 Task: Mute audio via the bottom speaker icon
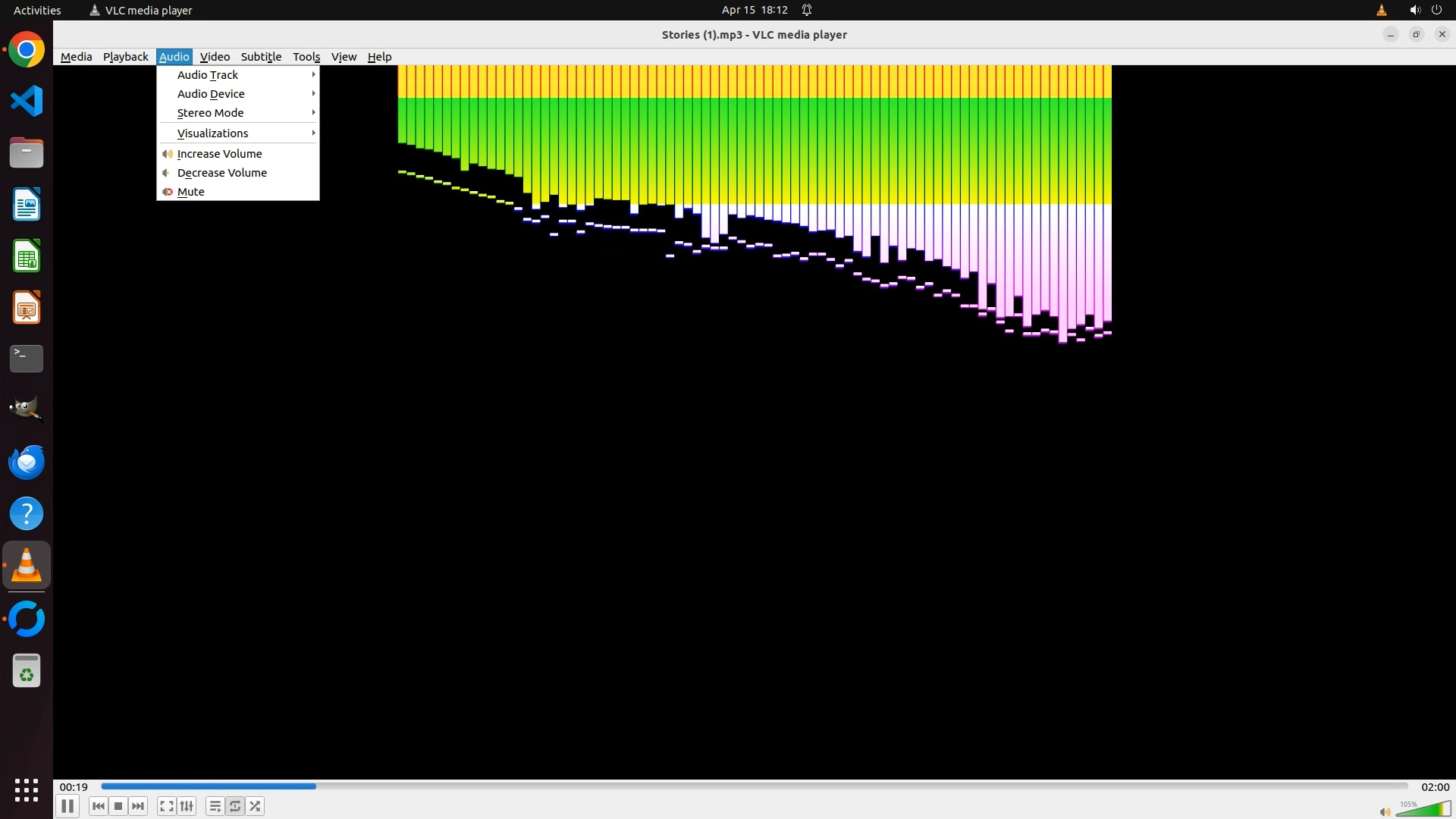coord(1385,812)
